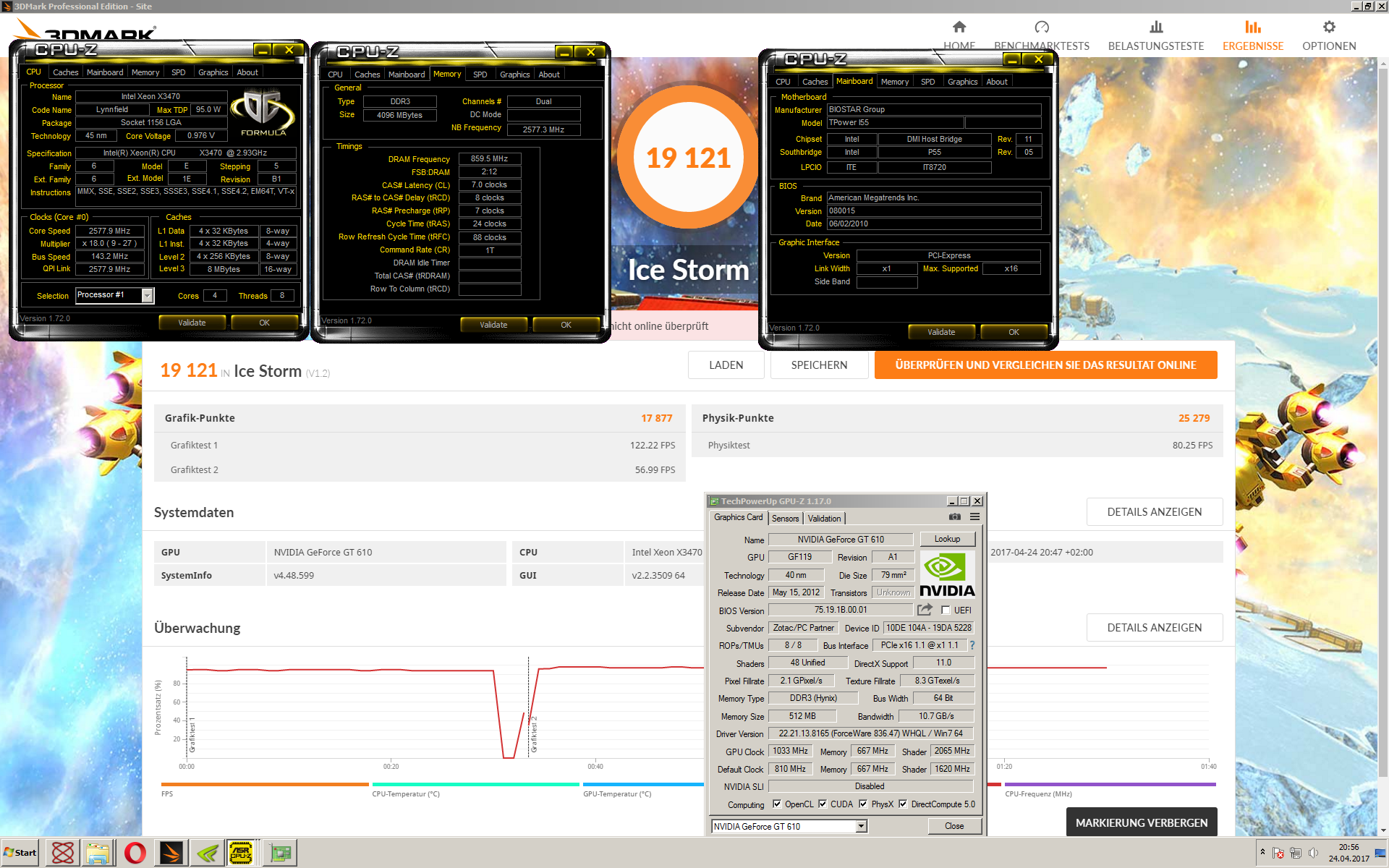This screenshot has width=1389, height=868.
Task: Open Windows Explorer from taskbar
Action: pos(98,853)
